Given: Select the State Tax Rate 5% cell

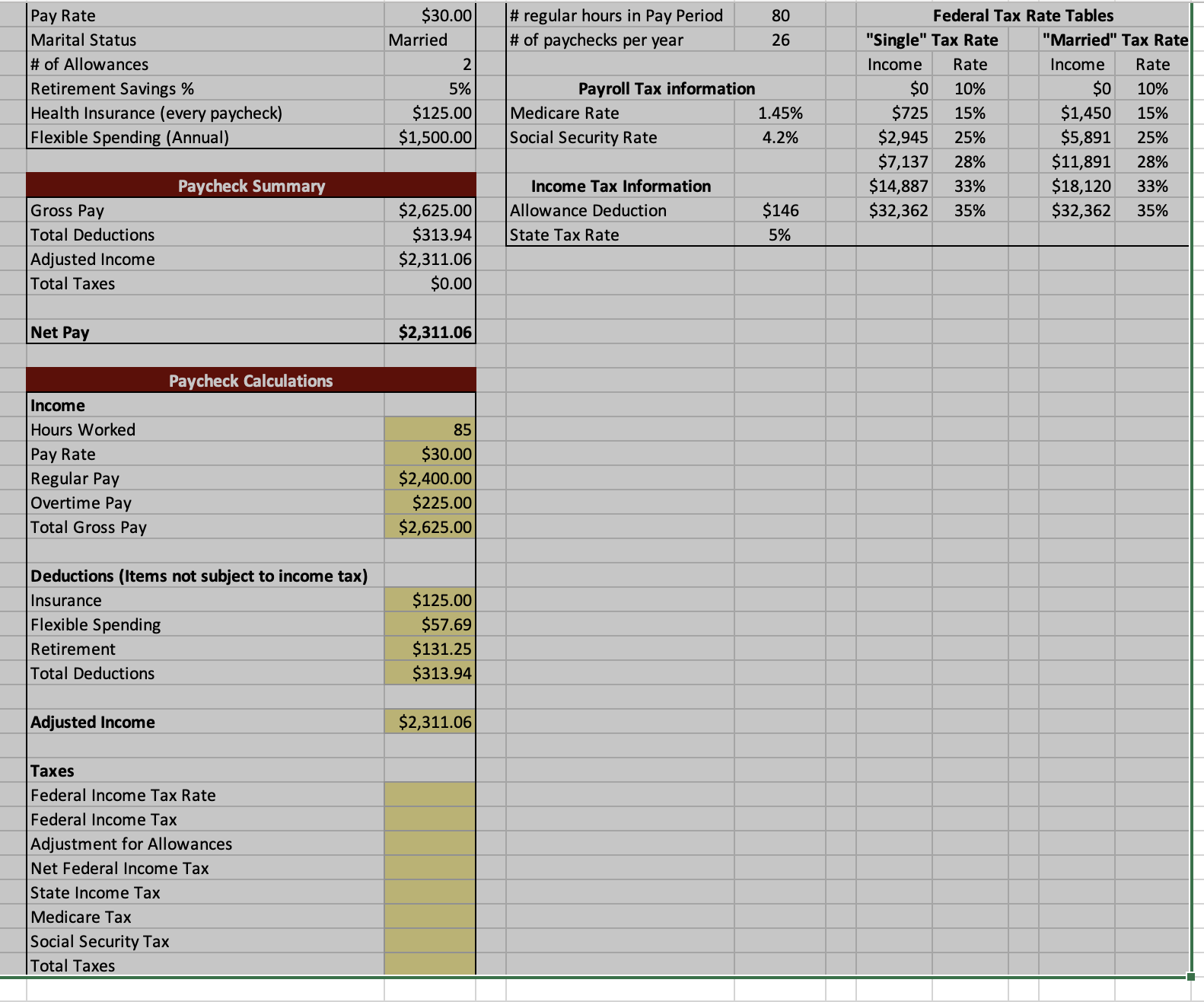Looking at the screenshot, I should pos(780,235).
